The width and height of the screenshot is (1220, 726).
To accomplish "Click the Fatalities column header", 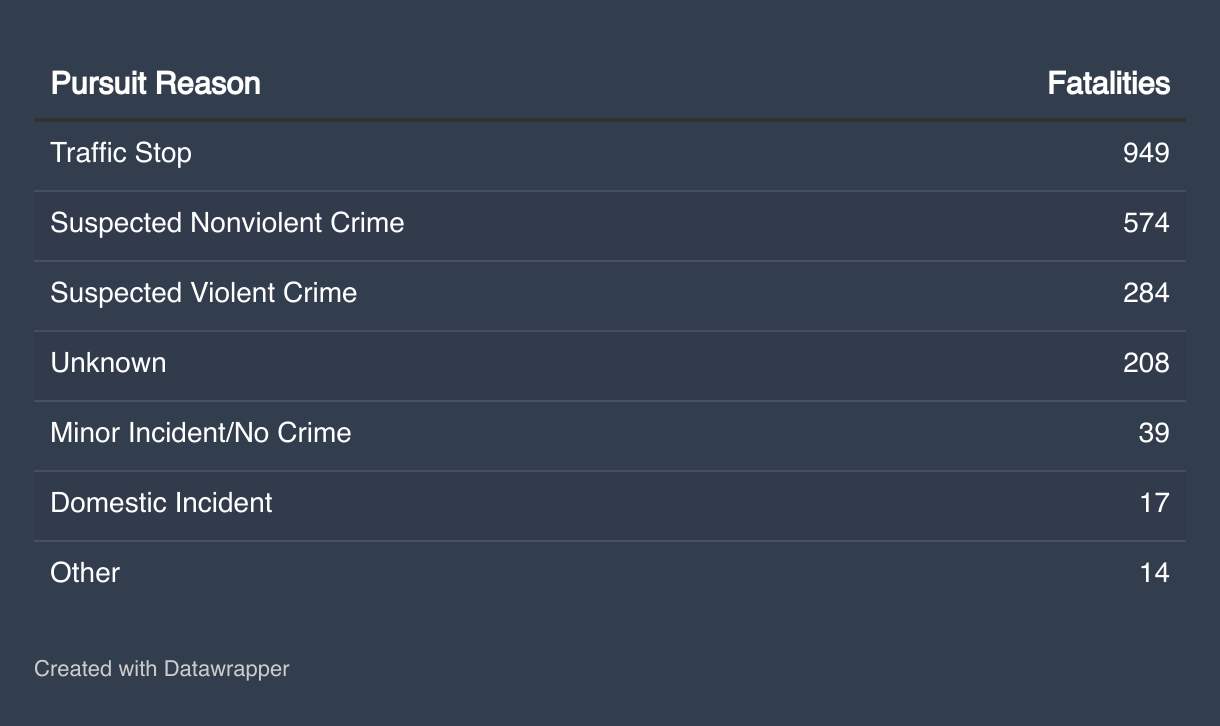I will [x=1108, y=83].
